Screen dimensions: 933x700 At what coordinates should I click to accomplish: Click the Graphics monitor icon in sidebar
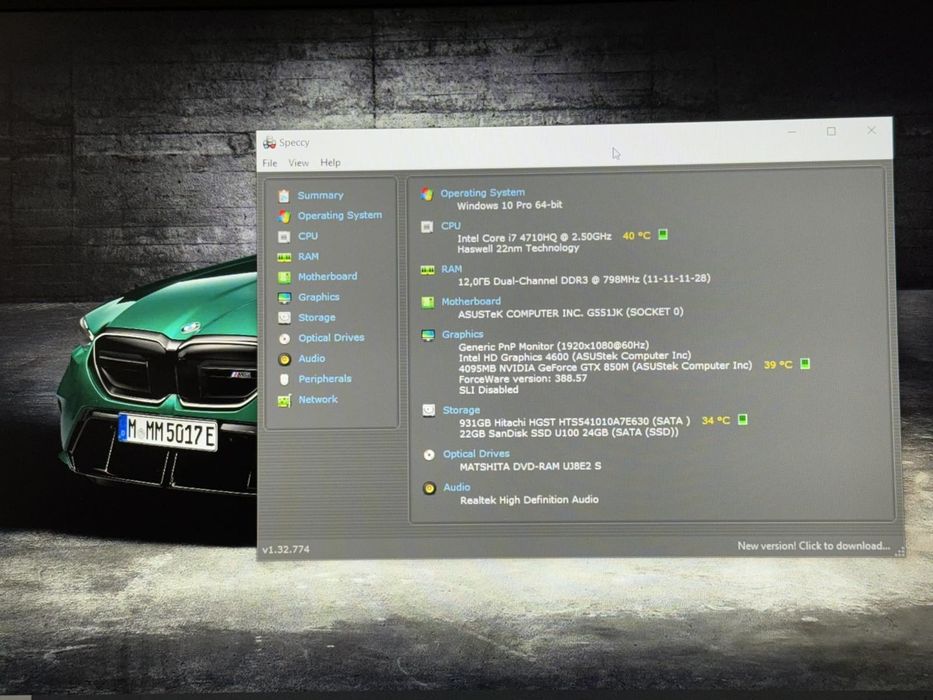click(284, 297)
